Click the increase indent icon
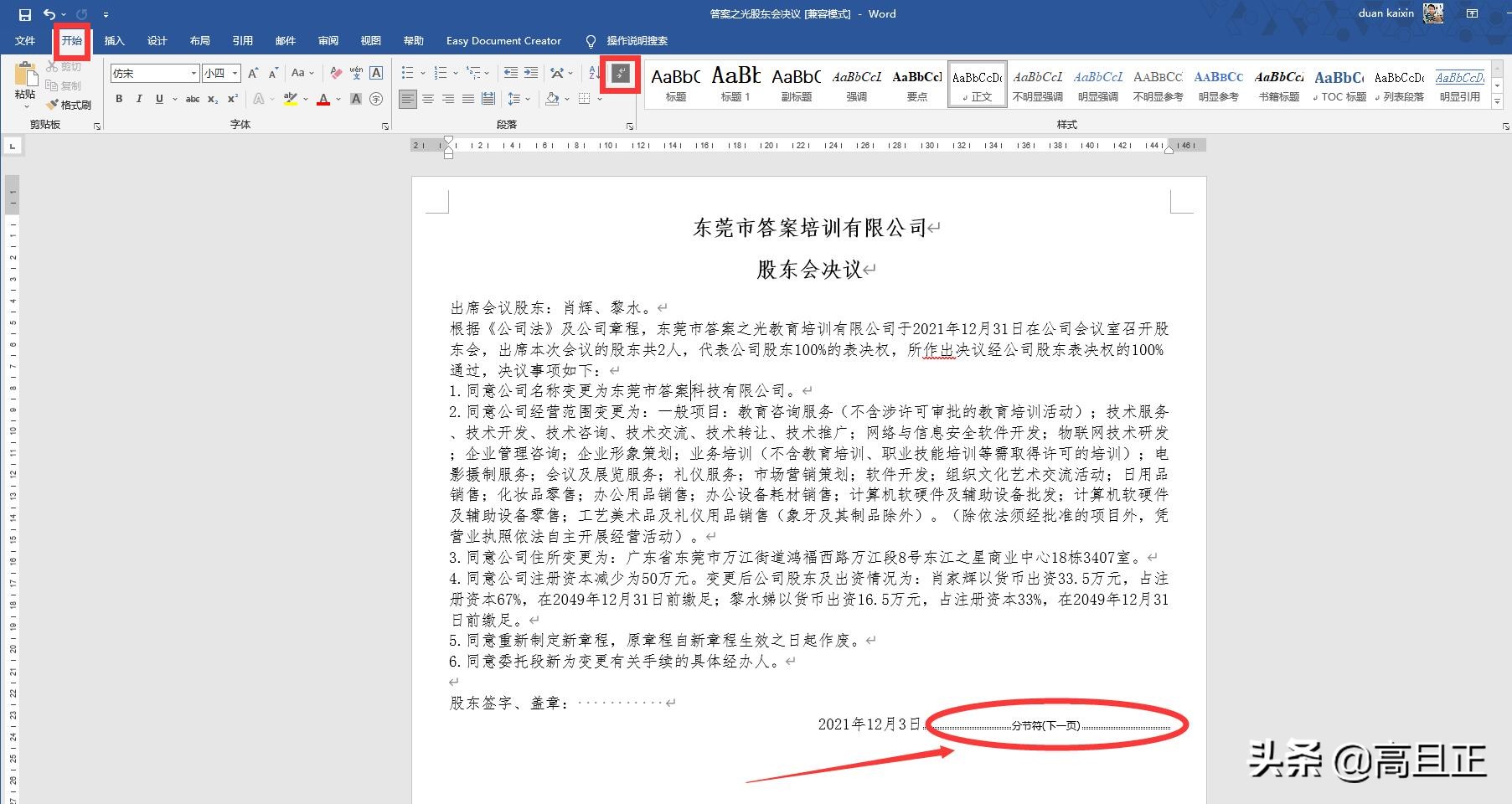This screenshot has width=1512, height=804. pyautogui.click(x=531, y=73)
